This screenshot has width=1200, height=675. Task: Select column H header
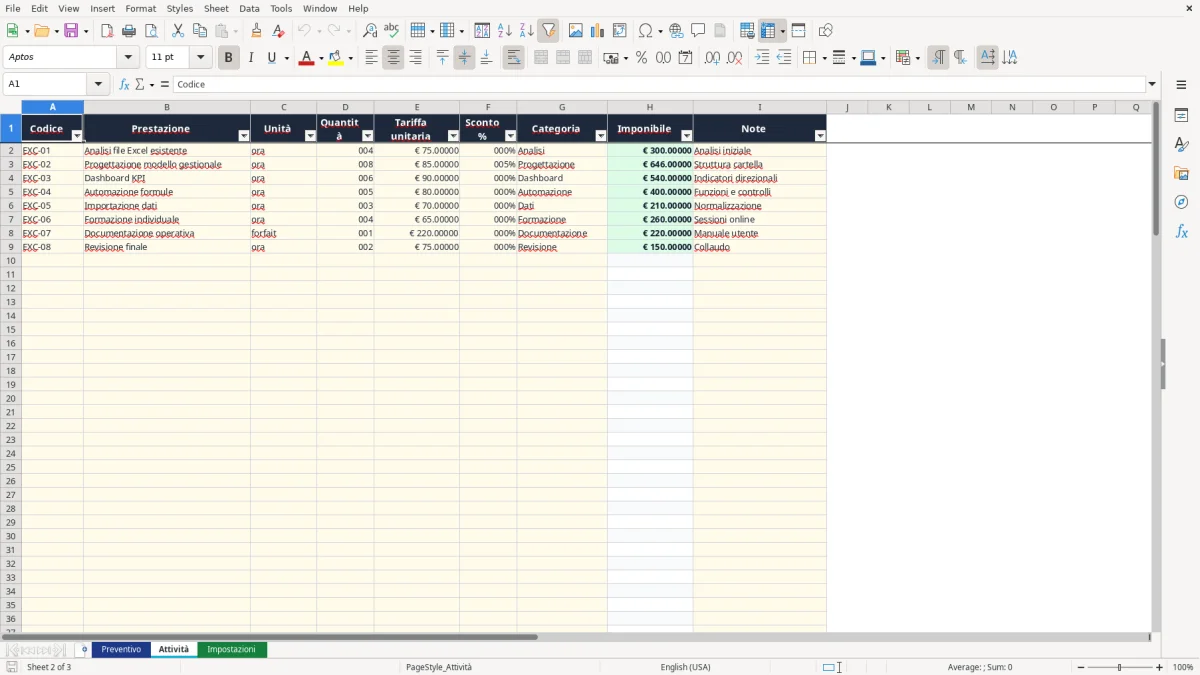[x=650, y=107]
